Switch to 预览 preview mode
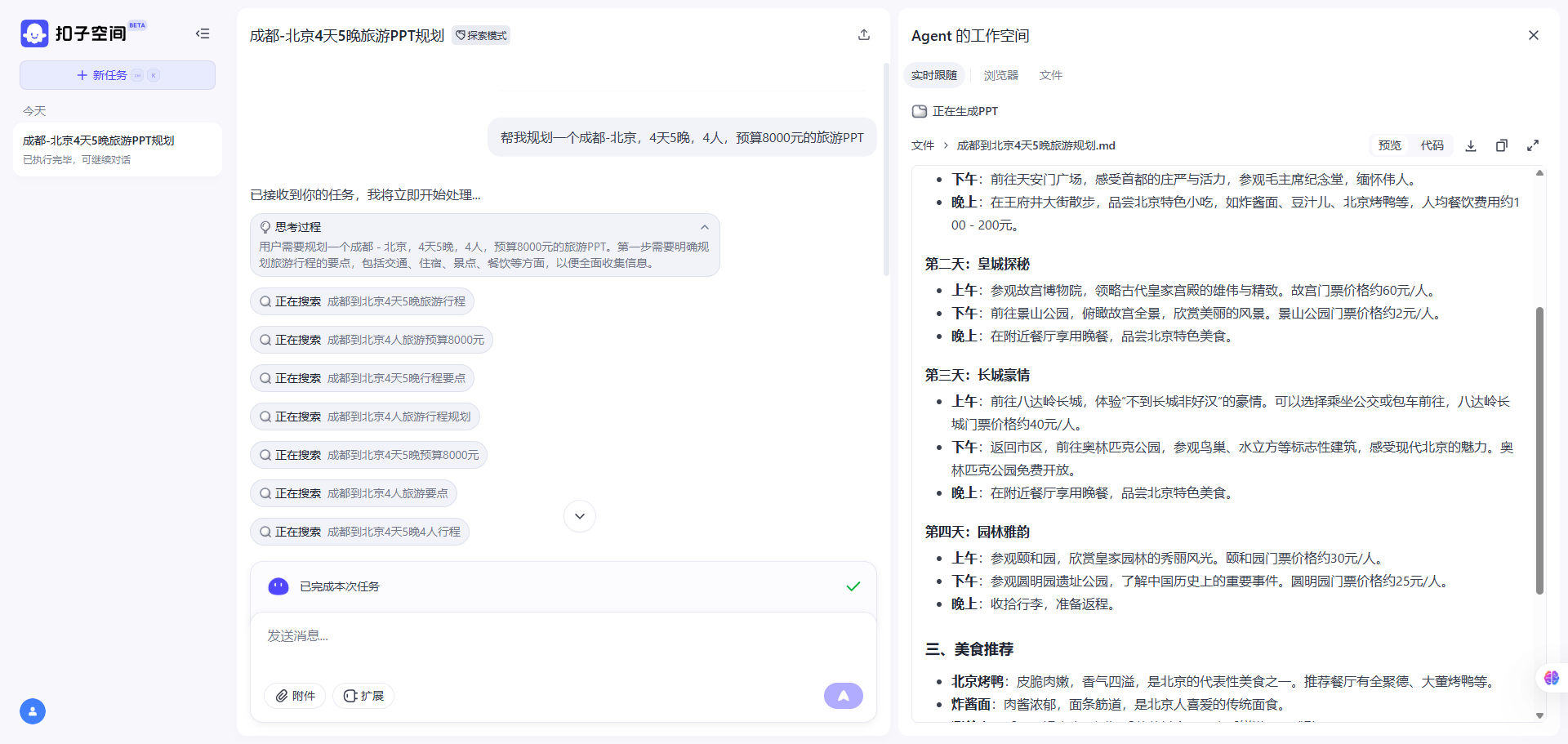Viewport: 1568px width, 744px height. [1389, 145]
